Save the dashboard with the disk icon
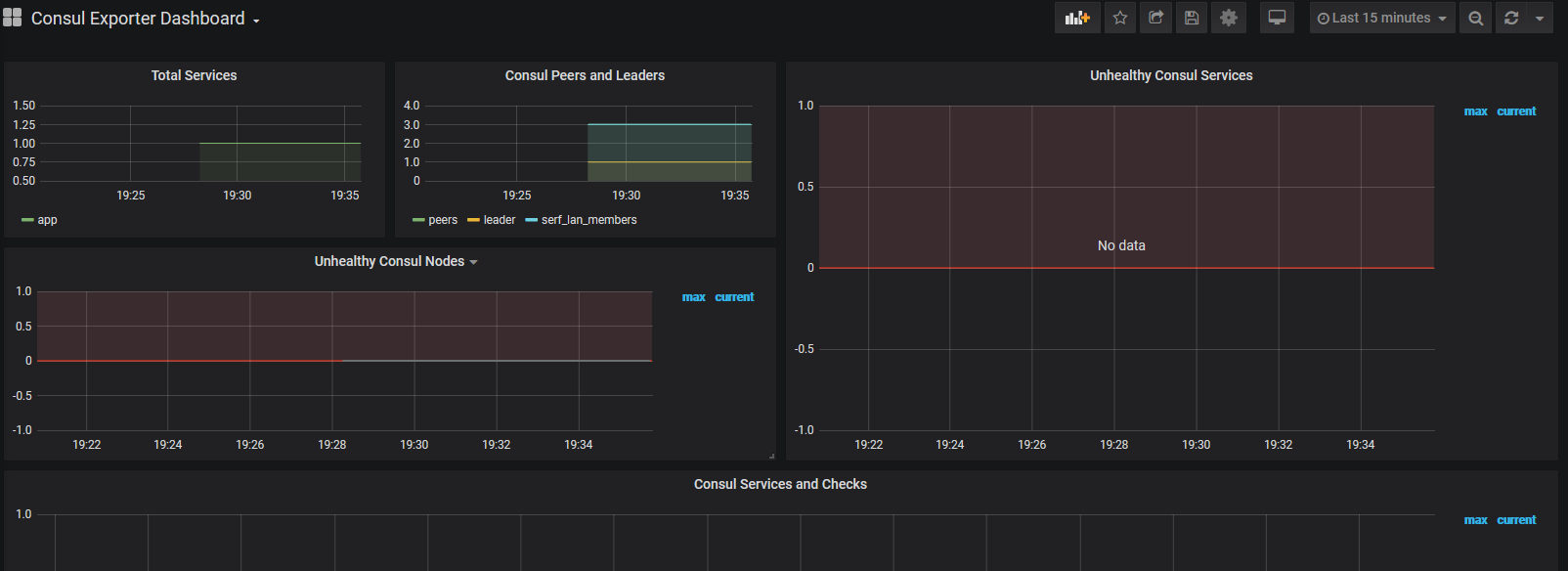The height and width of the screenshot is (571, 1568). 1191,18
